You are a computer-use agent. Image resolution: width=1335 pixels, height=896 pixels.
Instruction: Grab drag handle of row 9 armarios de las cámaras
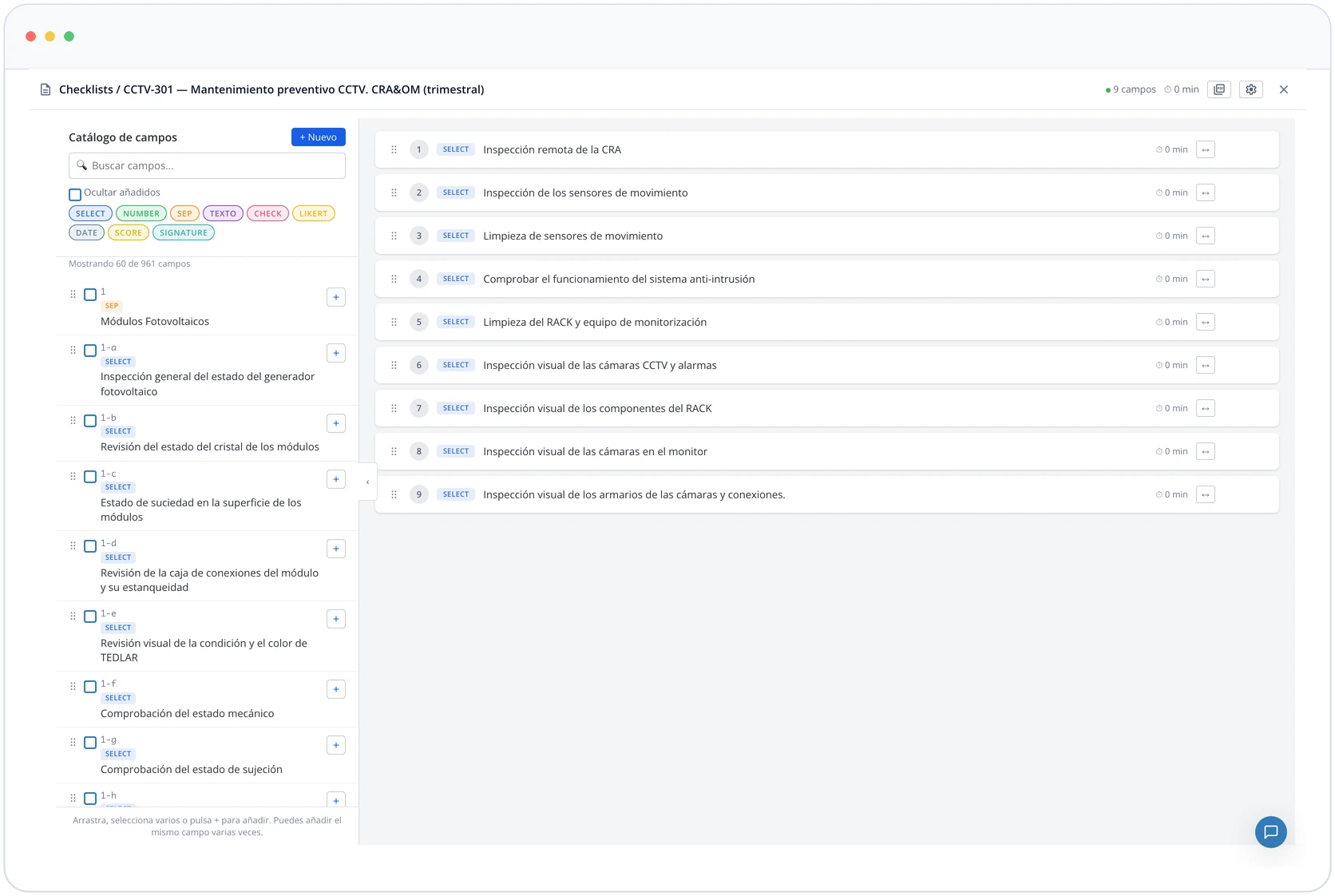pos(394,494)
